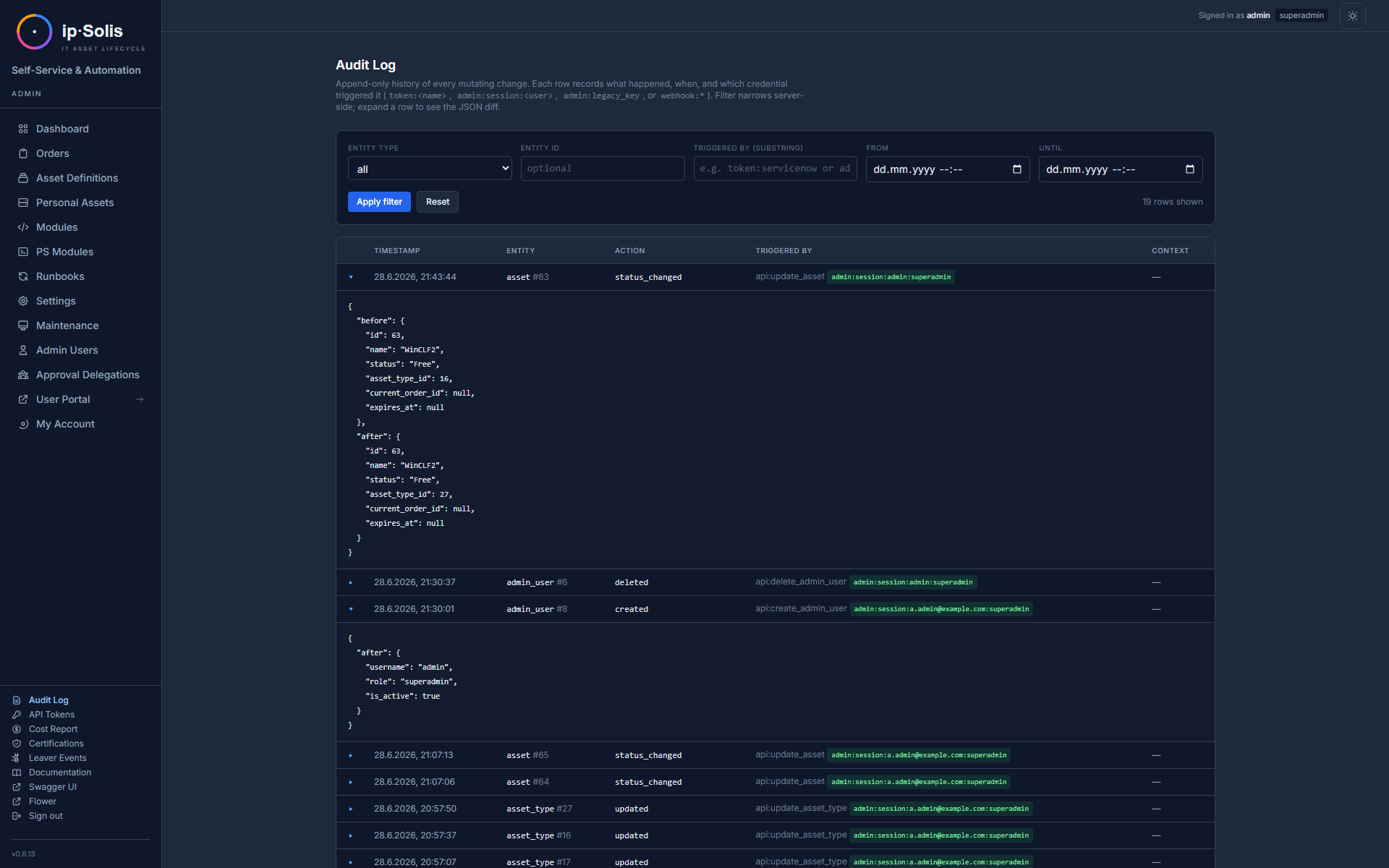Click the Apply filter button
1389x868 pixels.
379,202
